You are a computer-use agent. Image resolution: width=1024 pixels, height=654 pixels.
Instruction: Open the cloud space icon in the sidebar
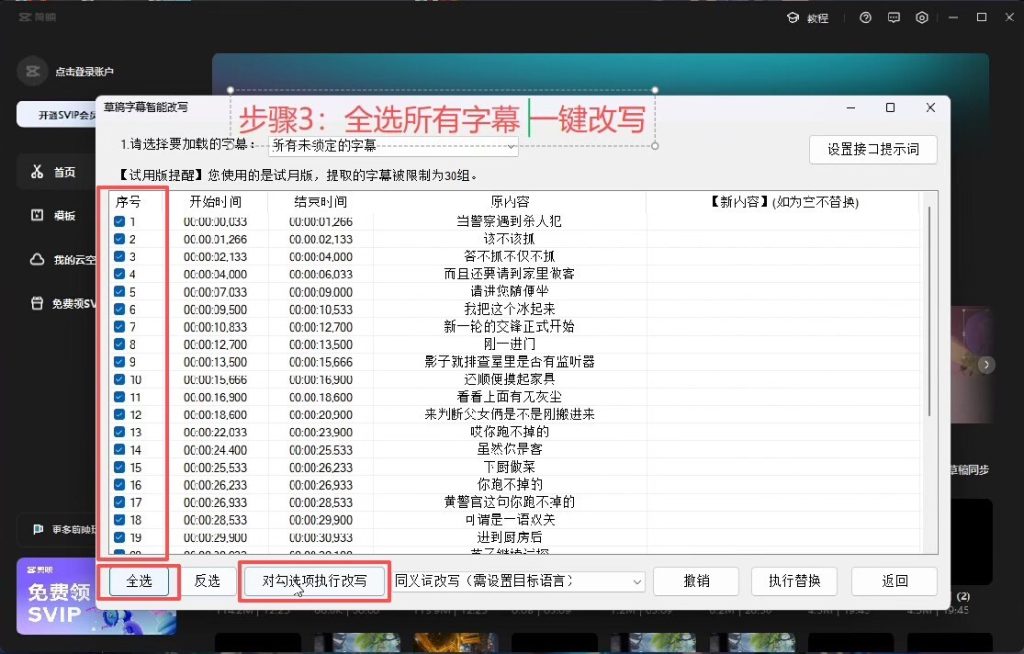37,259
